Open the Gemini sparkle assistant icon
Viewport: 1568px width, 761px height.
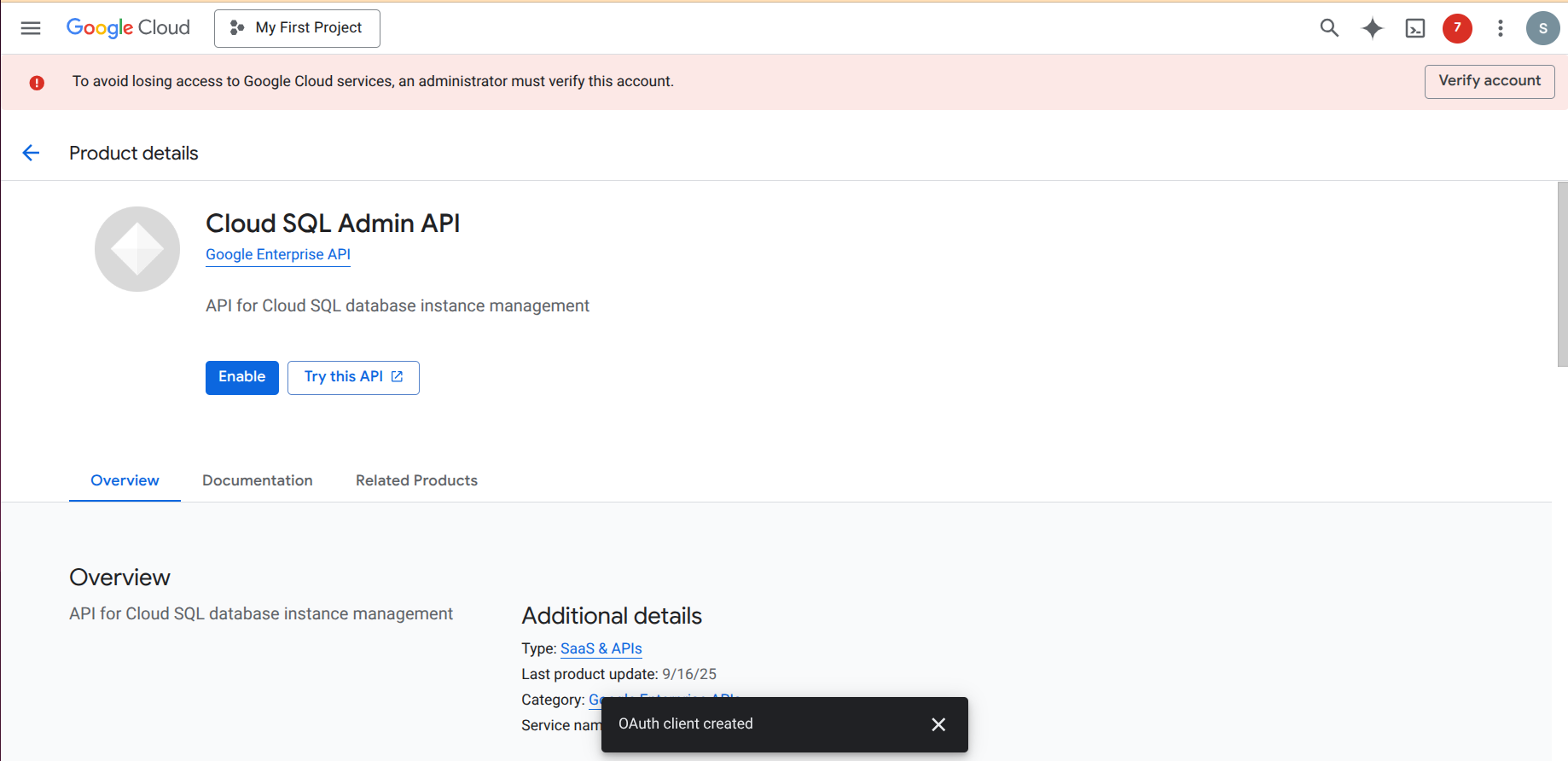(1372, 28)
